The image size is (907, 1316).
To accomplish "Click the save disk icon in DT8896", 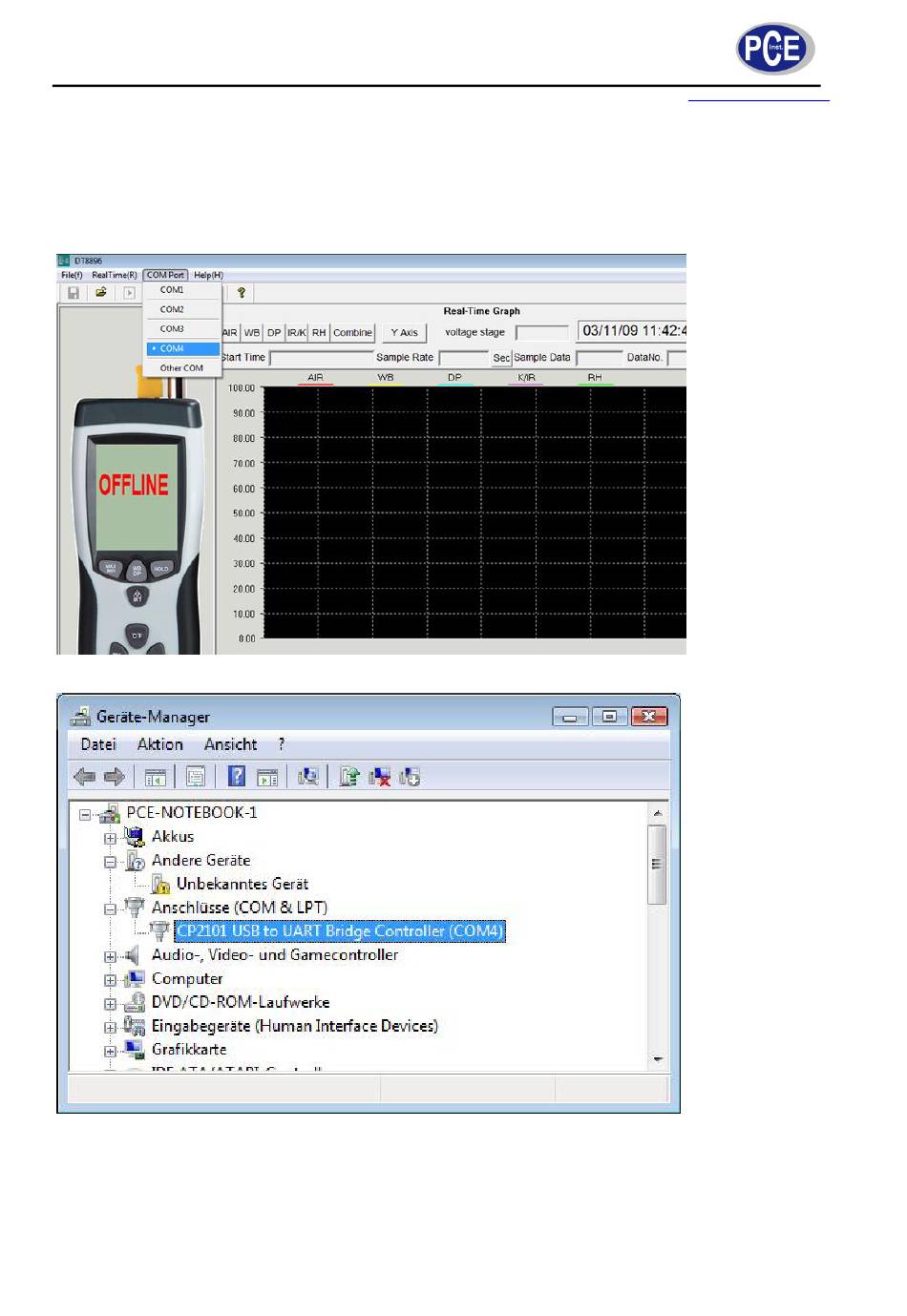I will point(73,293).
